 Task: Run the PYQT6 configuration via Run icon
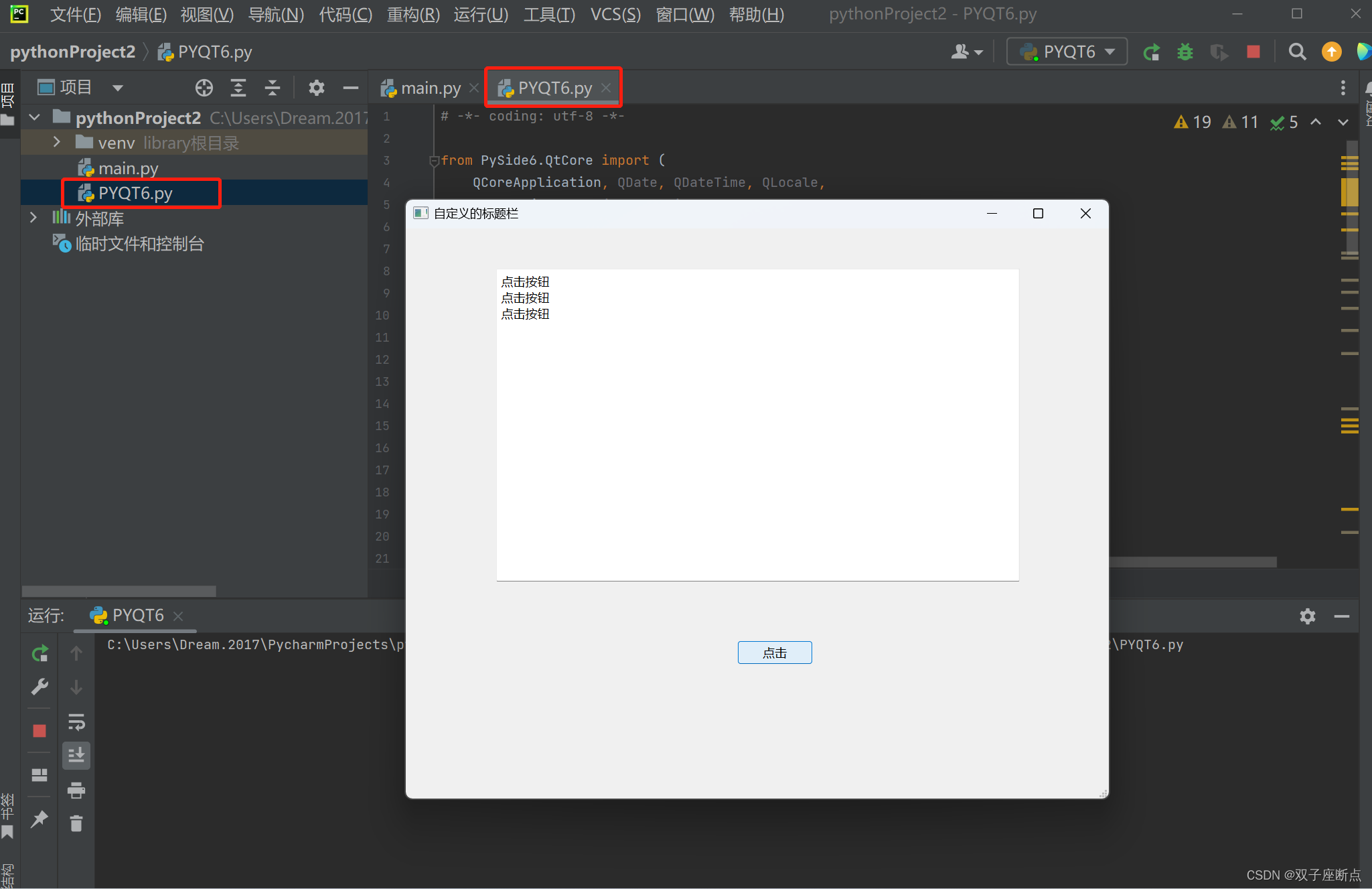pos(1152,51)
